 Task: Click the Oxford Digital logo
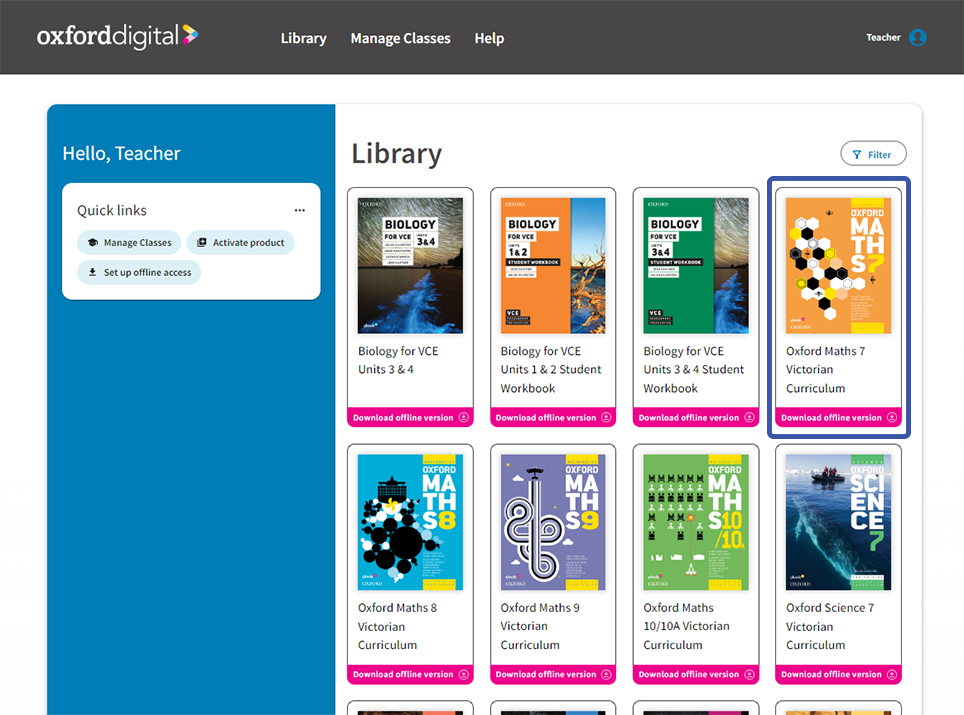pos(117,36)
